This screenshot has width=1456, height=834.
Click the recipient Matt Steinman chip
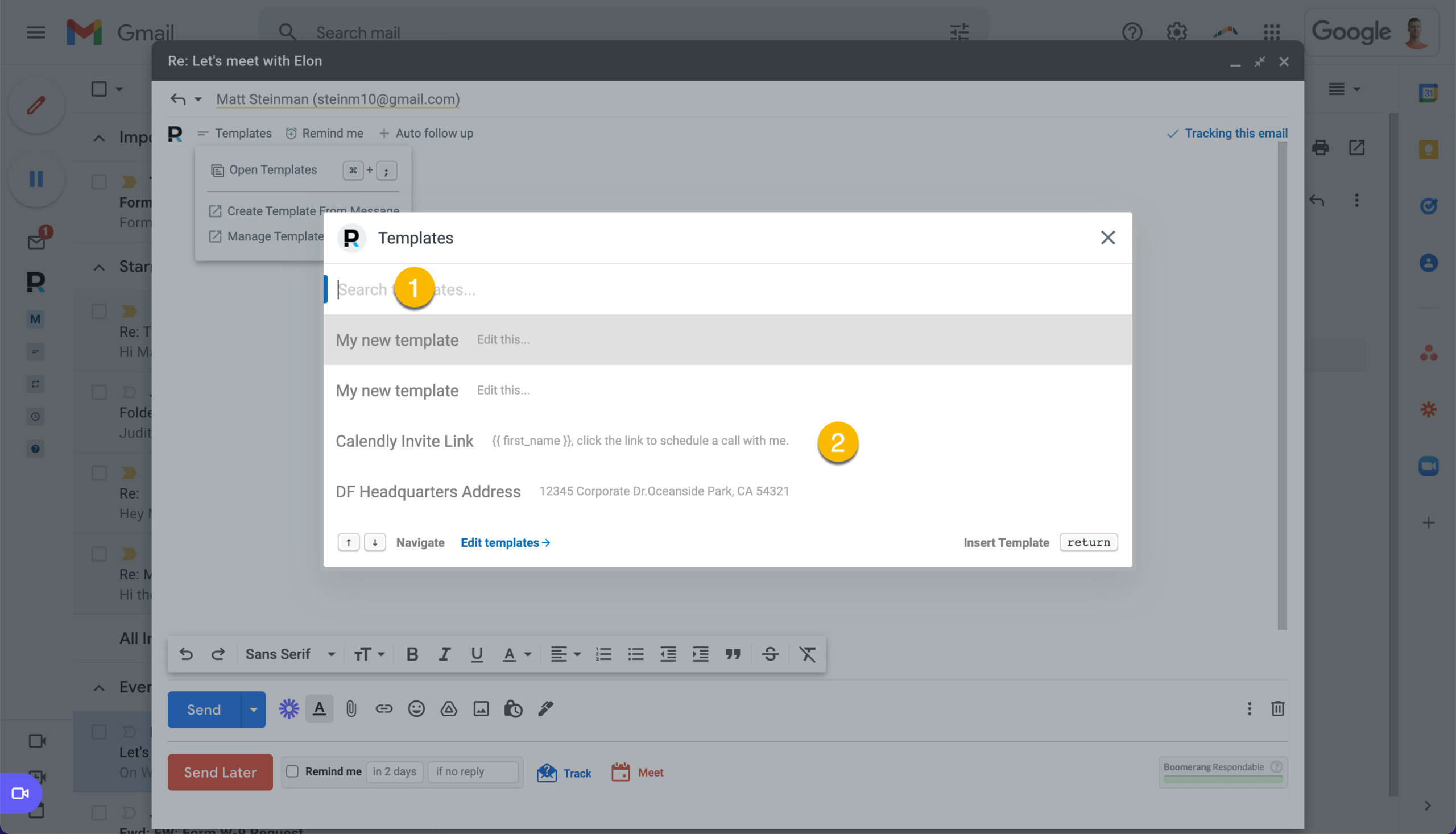coord(338,99)
